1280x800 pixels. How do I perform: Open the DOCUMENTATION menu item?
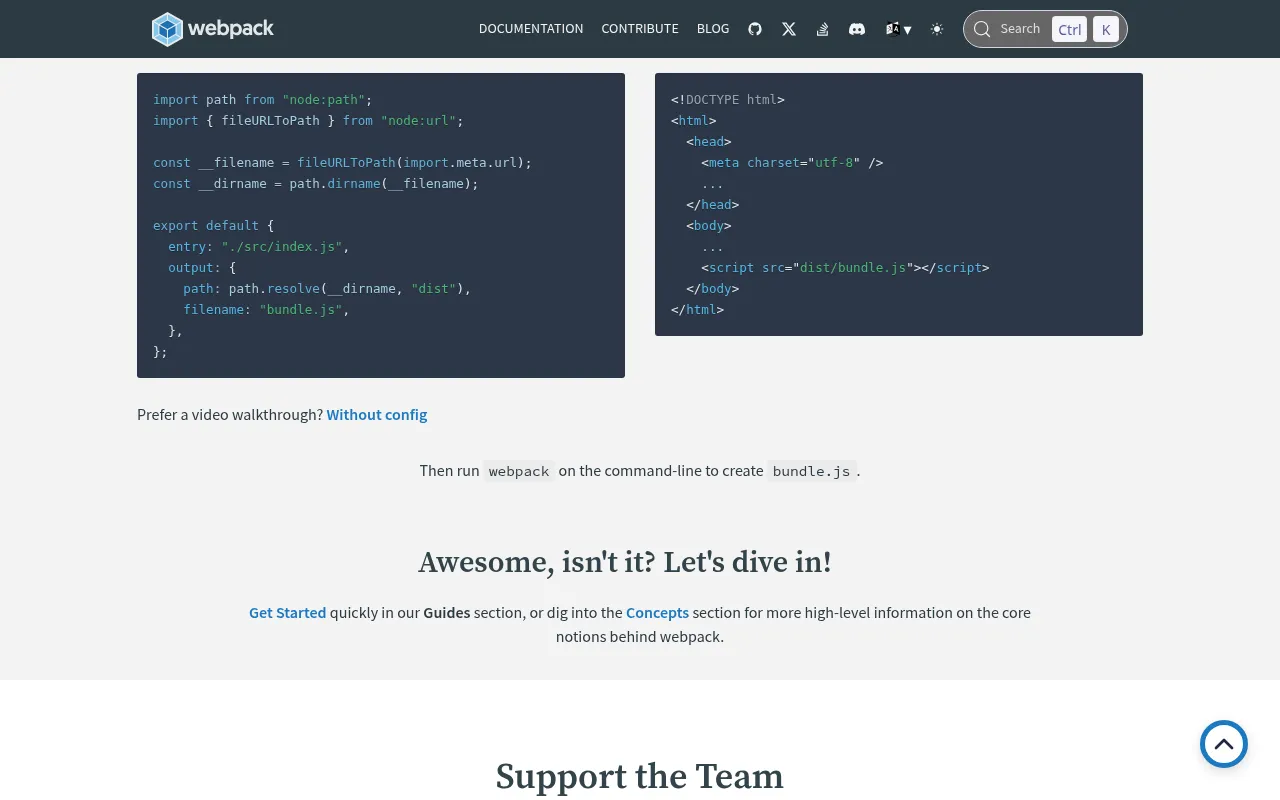531,29
